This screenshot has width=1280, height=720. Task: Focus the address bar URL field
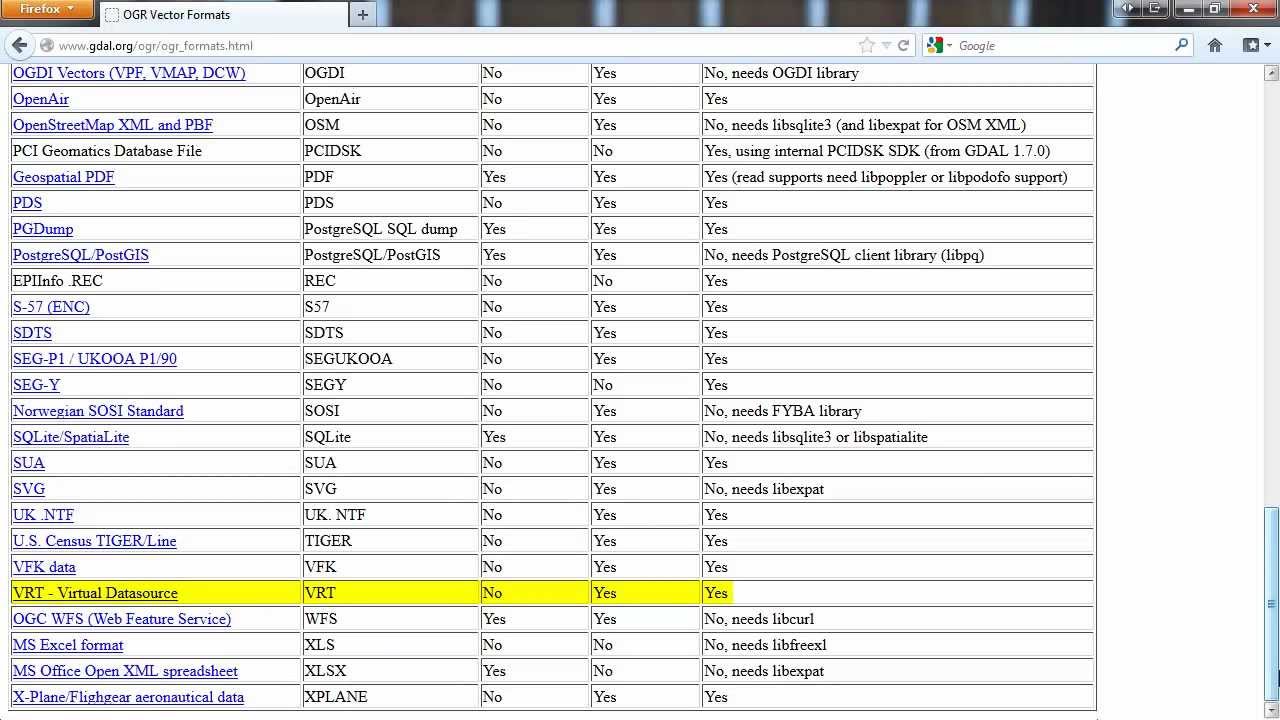coord(456,45)
